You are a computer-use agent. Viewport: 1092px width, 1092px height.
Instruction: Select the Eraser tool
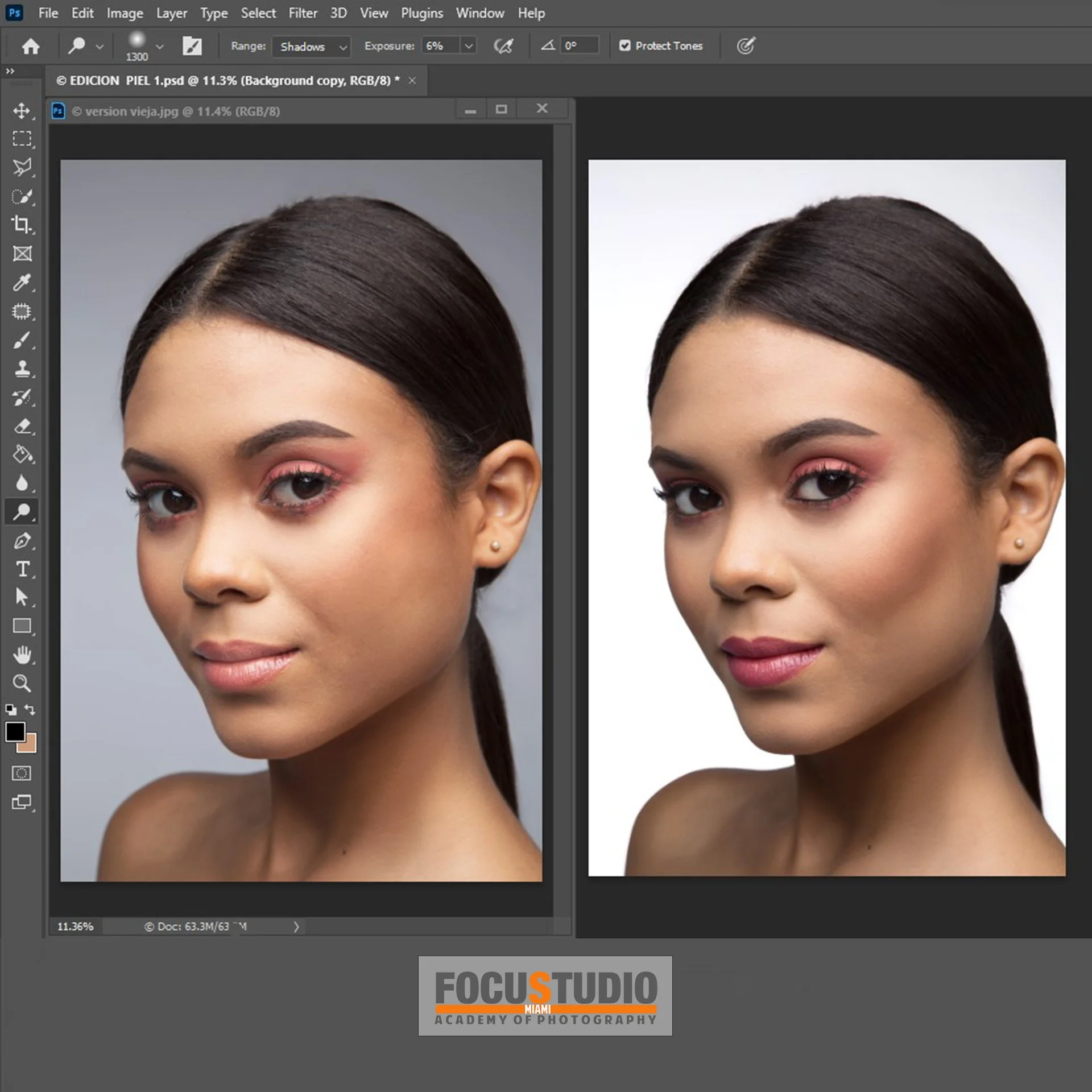(x=22, y=426)
